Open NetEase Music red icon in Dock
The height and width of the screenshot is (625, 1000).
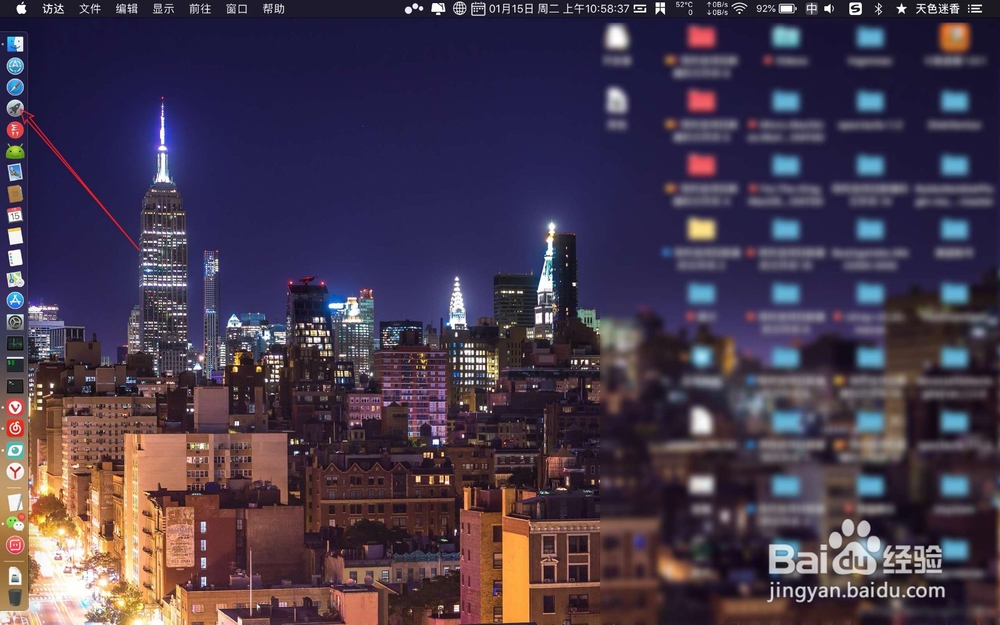click(15, 429)
